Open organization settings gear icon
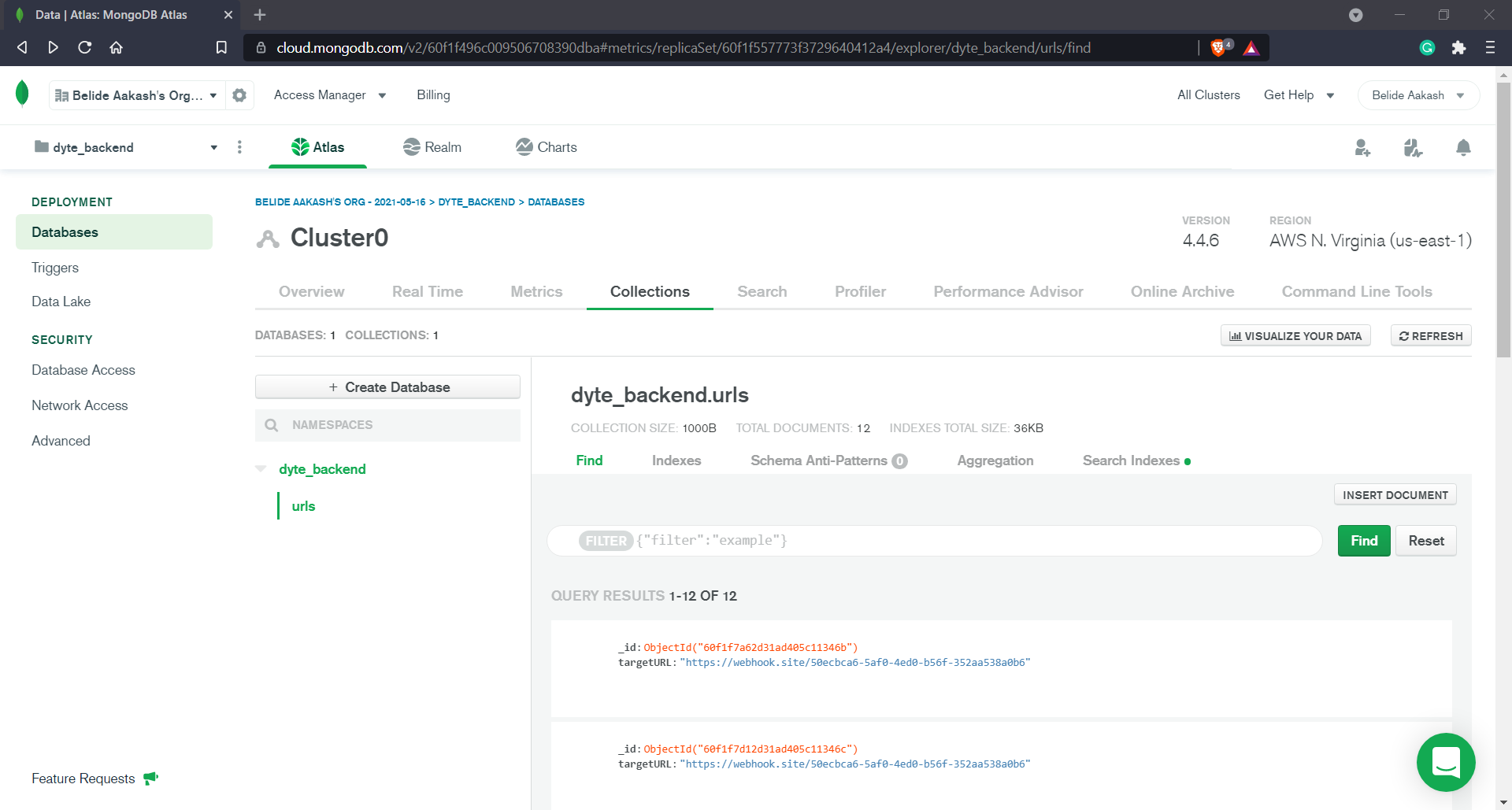This screenshot has width=1512, height=810. click(x=239, y=95)
